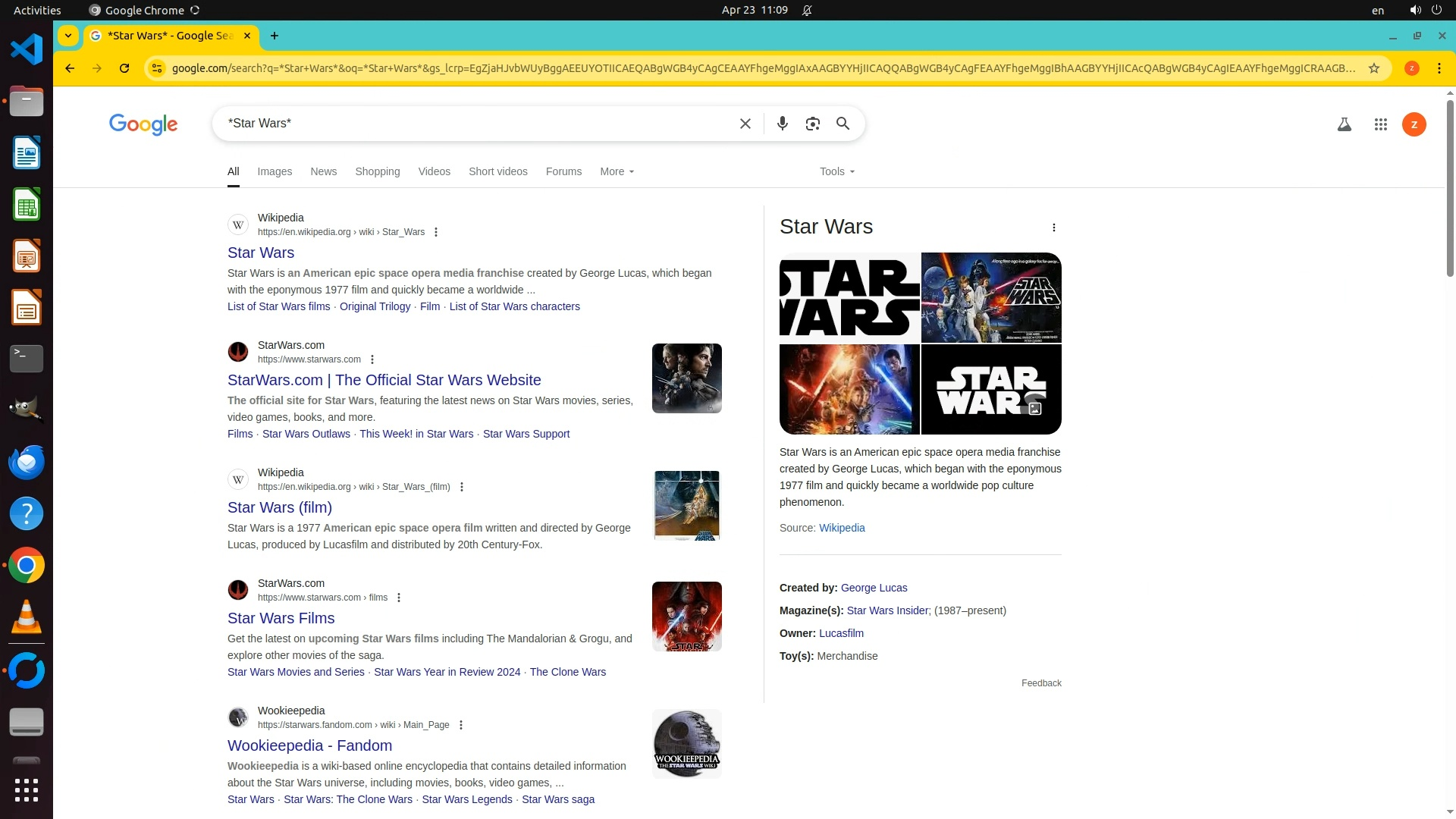Click the magnifier search submit icon
Image resolution: width=1456 pixels, height=819 pixels.
coord(843,124)
